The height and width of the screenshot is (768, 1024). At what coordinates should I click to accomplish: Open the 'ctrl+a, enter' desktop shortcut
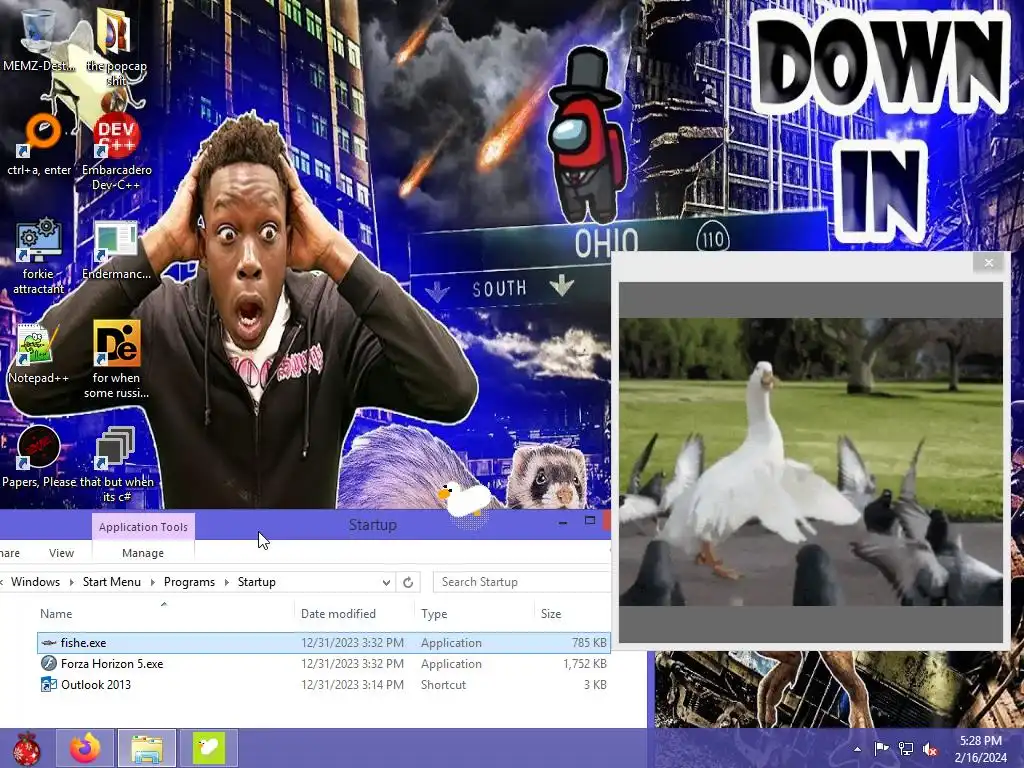39,136
